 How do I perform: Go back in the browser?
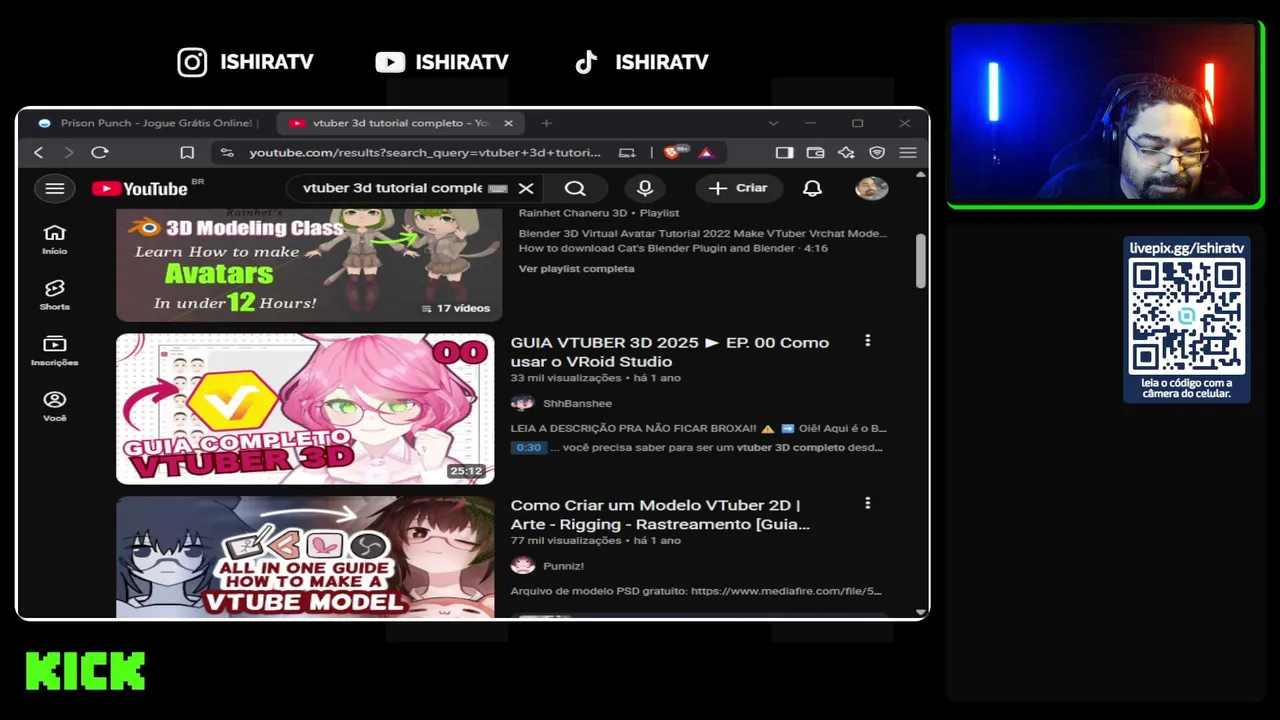coord(39,152)
